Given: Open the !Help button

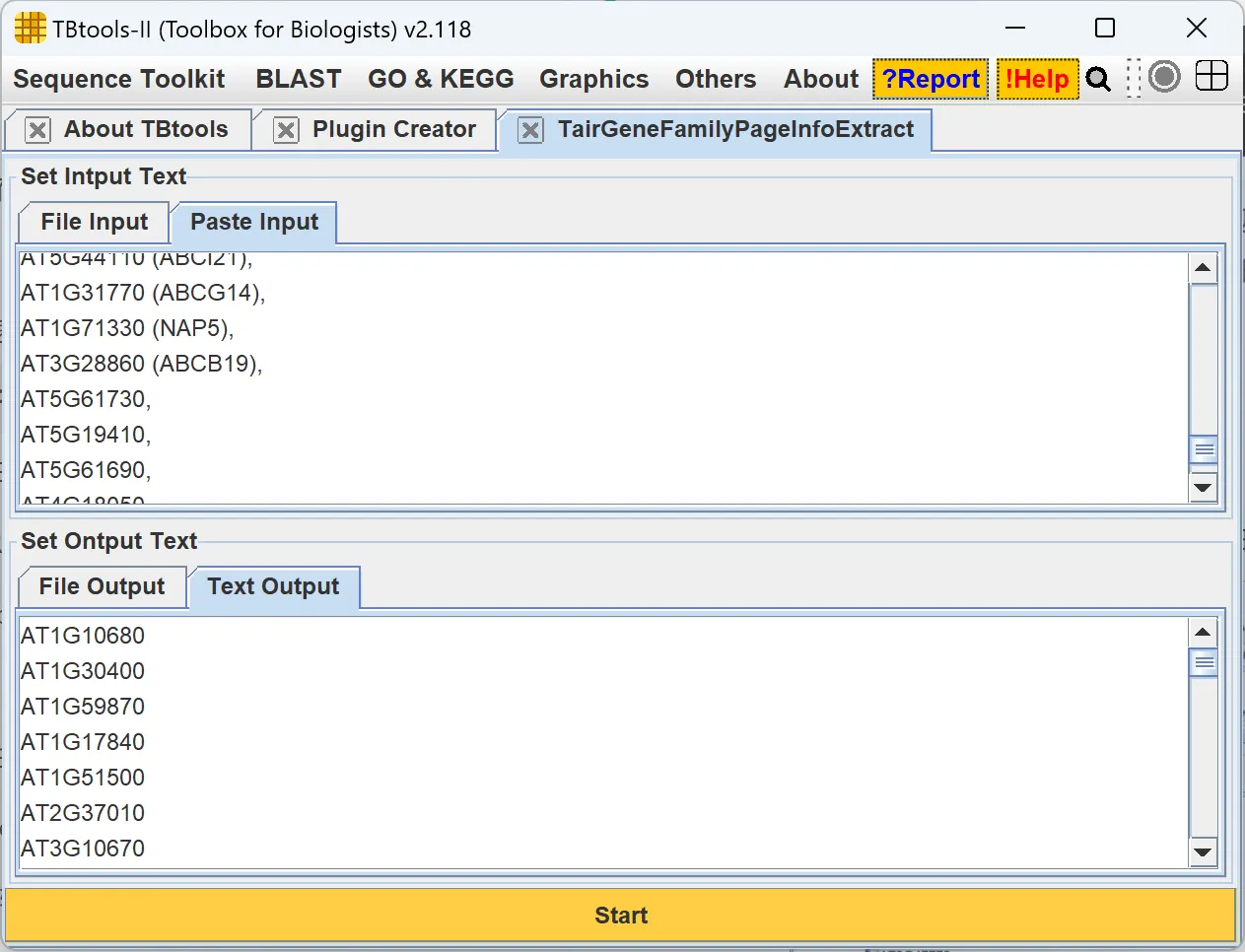Looking at the screenshot, I should click(x=1036, y=79).
